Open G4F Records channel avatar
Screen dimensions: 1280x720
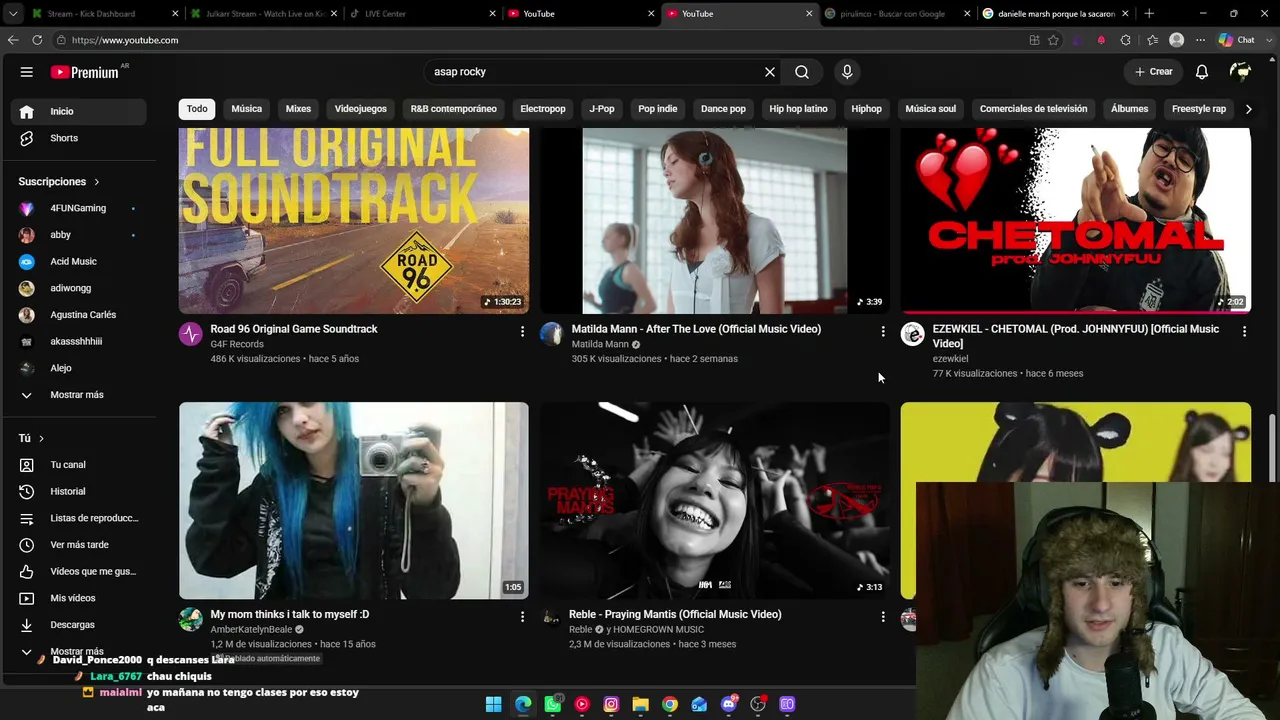[x=191, y=334]
